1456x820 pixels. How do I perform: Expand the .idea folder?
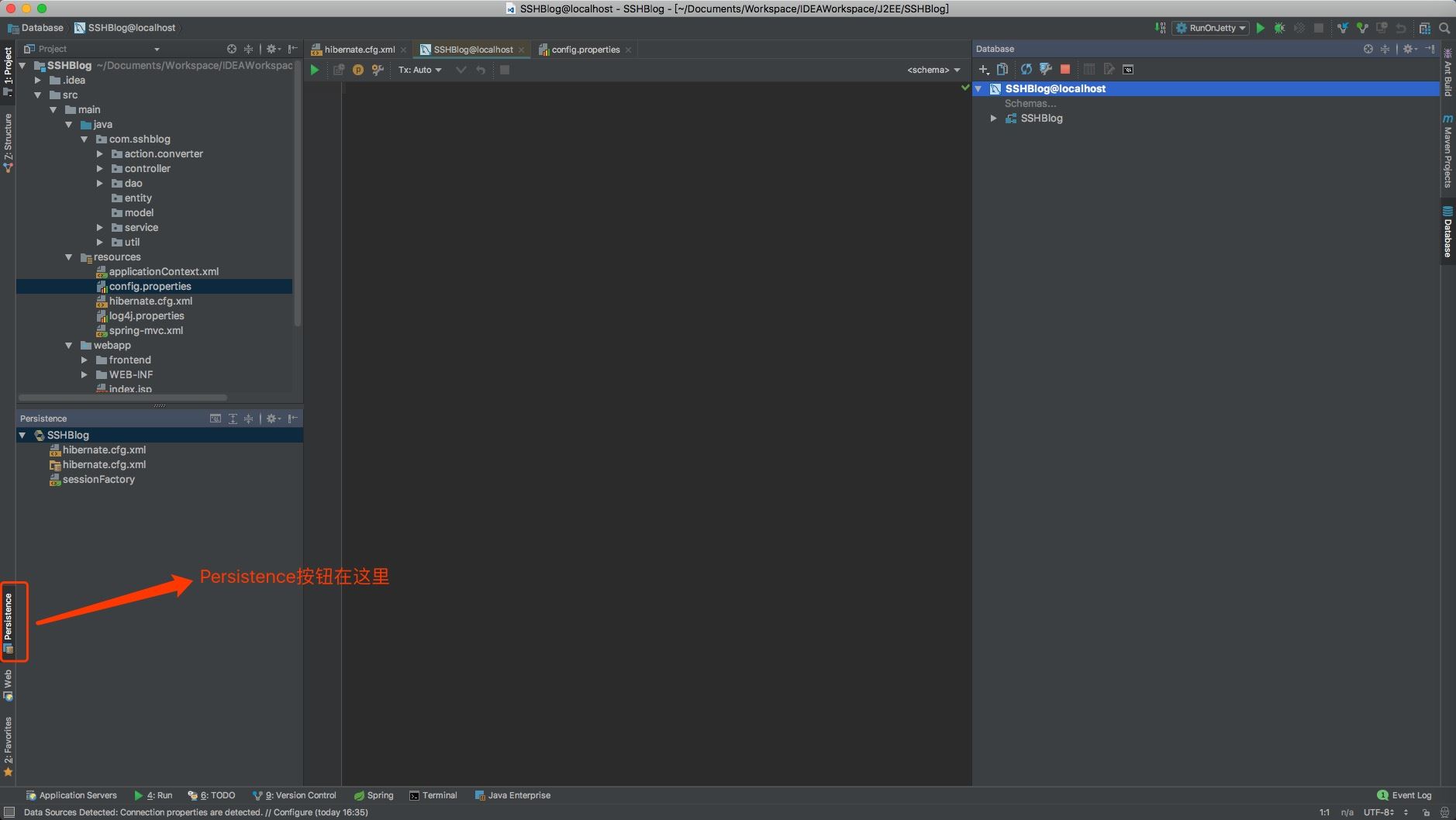(x=37, y=81)
